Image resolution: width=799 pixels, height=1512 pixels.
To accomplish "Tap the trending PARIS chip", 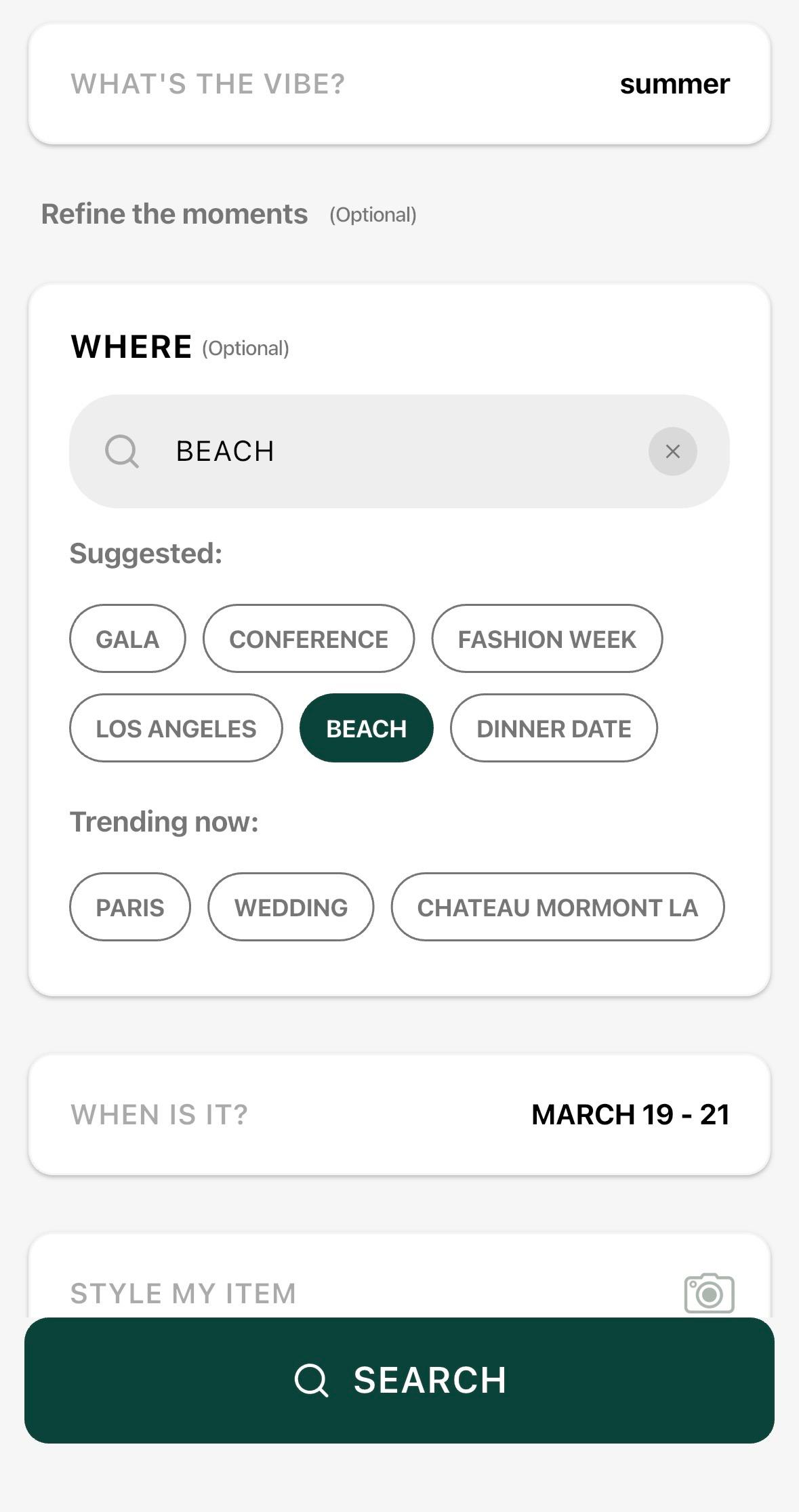I will click(130, 907).
